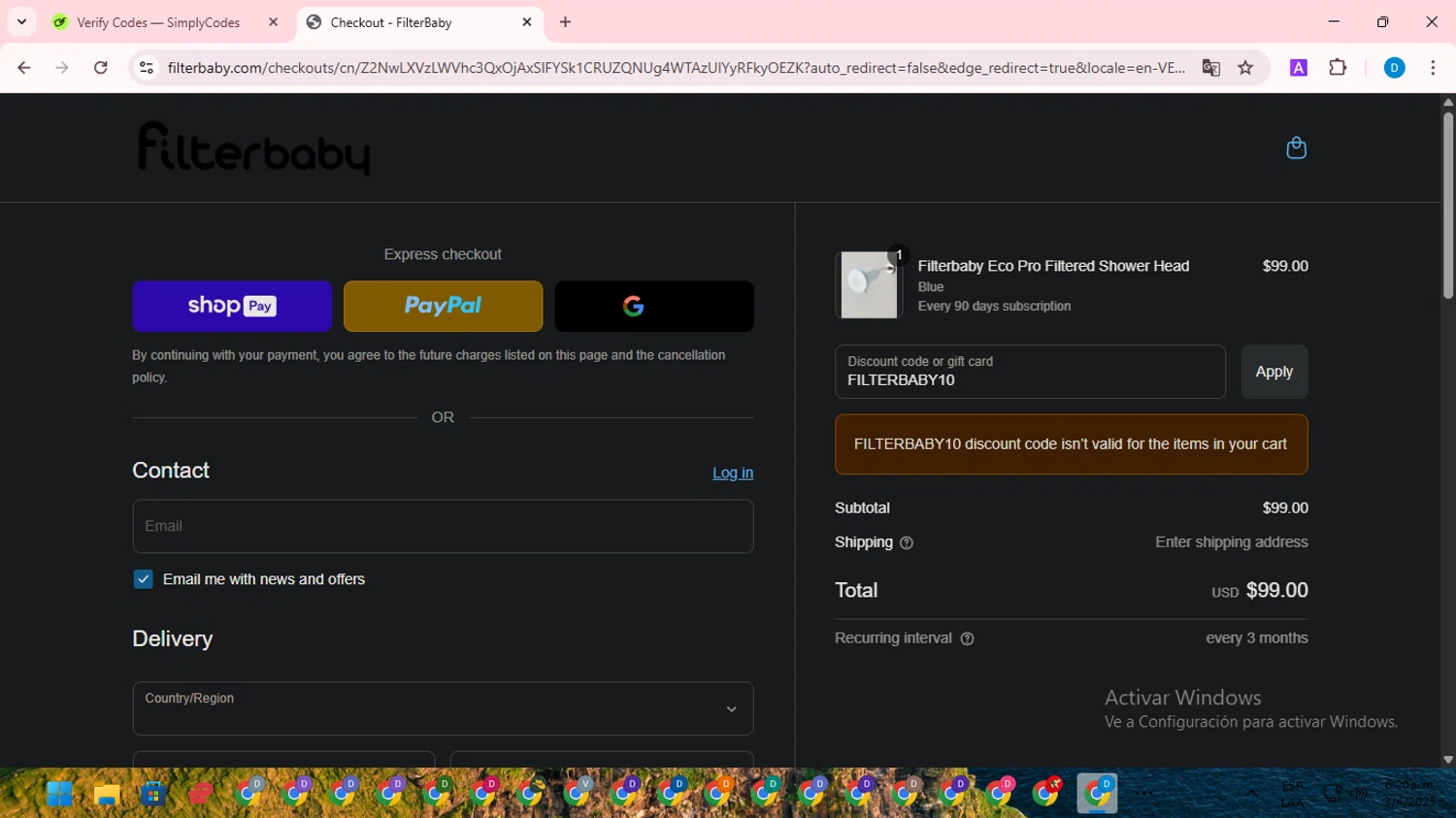Click the Every 90 days subscription text
Viewport: 1456px width, 818px height.
994,306
